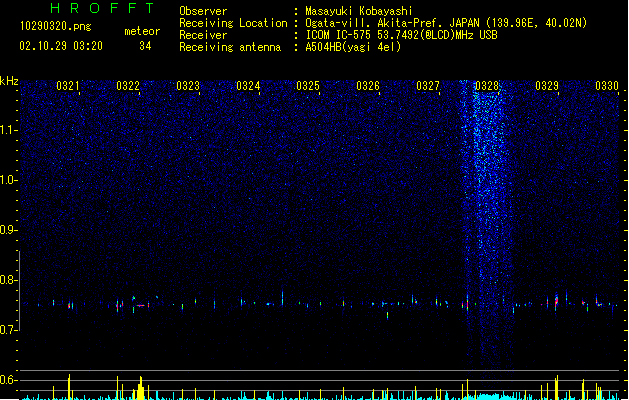The width and height of the screenshot is (629, 400).
Task: Click the observer name Masayuki Kobayashi
Action: tap(359, 11)
